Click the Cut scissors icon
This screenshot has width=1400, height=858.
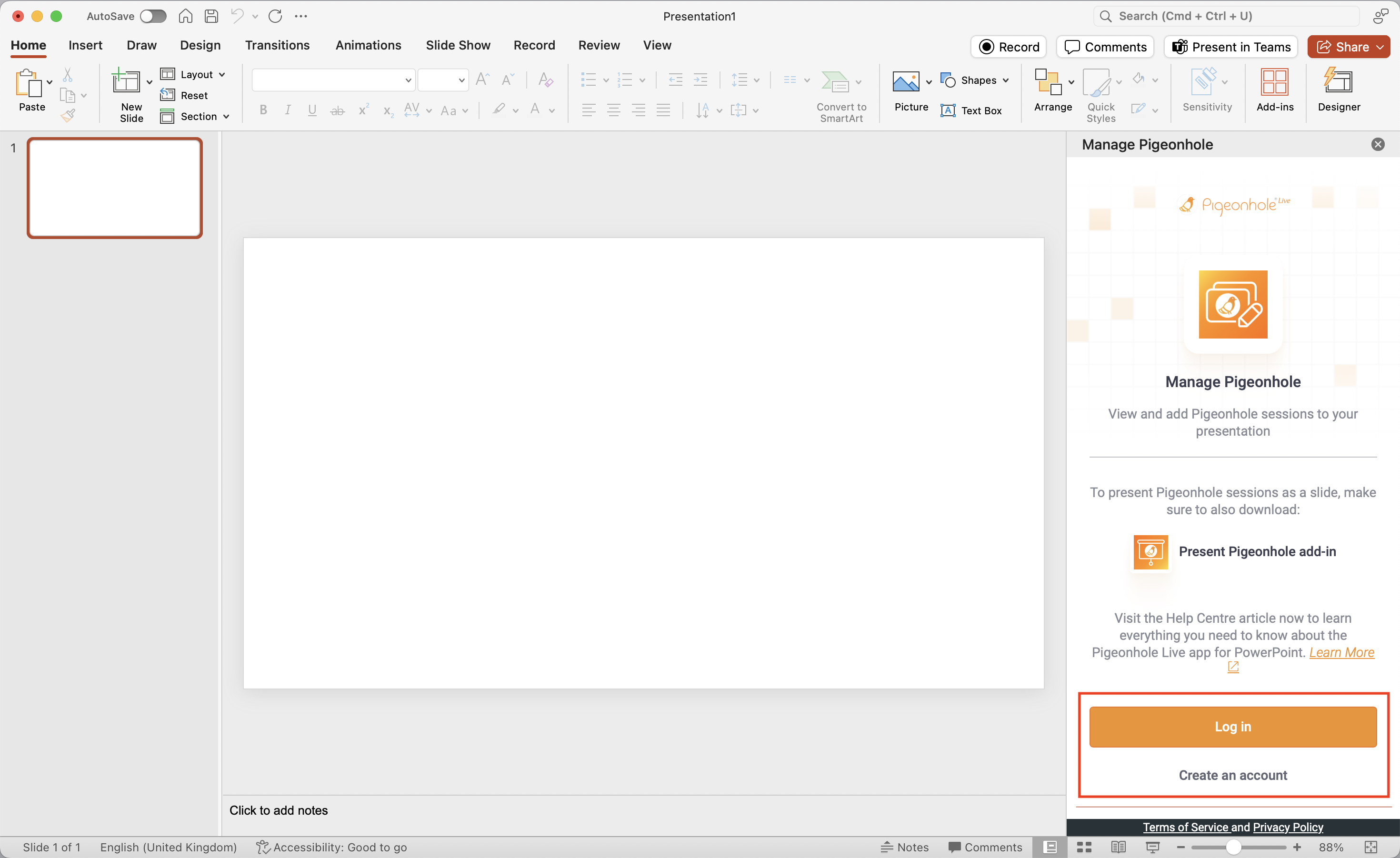pyautogui.click(x=68, y=74)
